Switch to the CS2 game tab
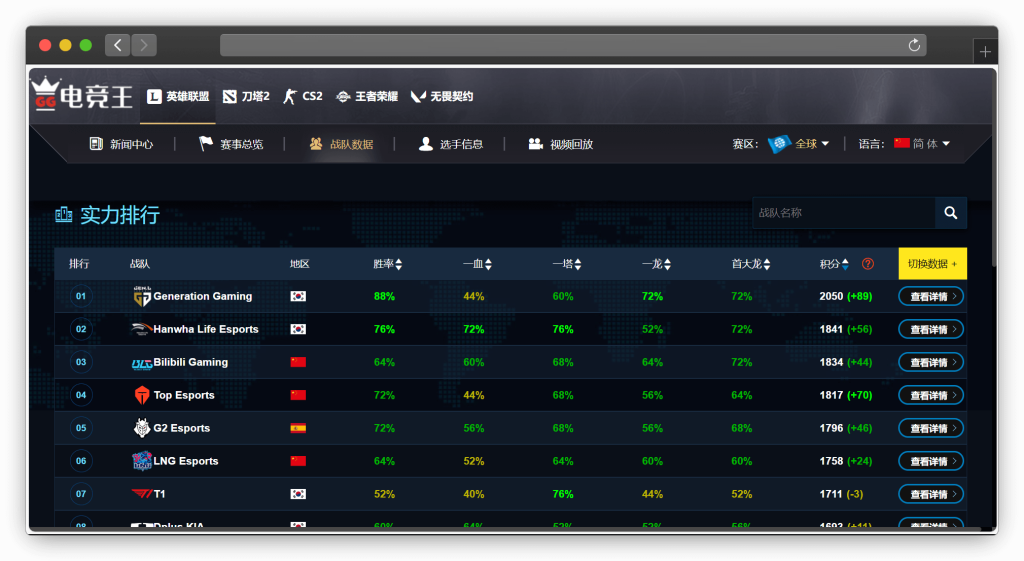 click(303, 97)
